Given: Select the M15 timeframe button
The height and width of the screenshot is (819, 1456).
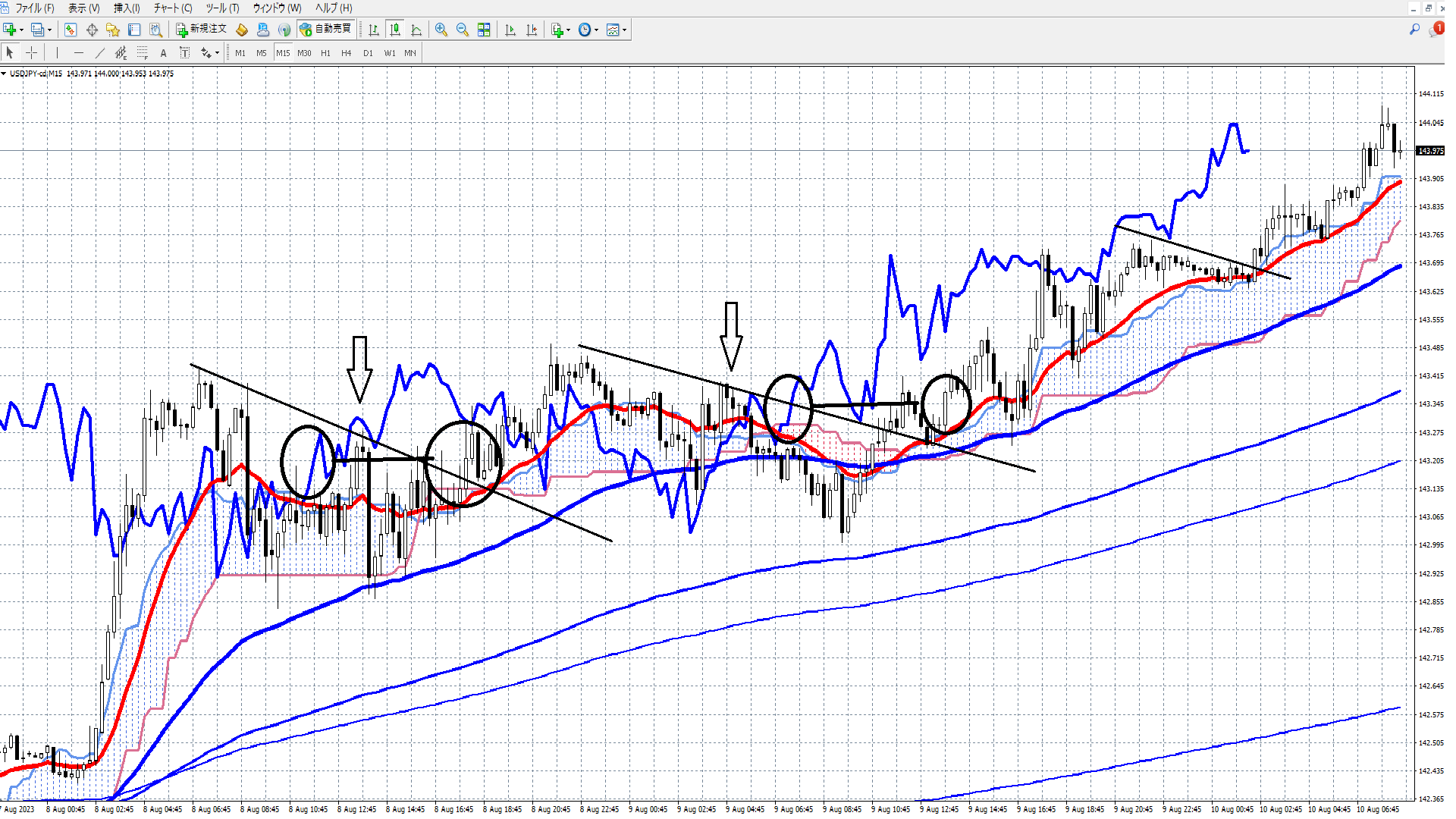Looking at the screenshot, I should (x=283, y=53).
